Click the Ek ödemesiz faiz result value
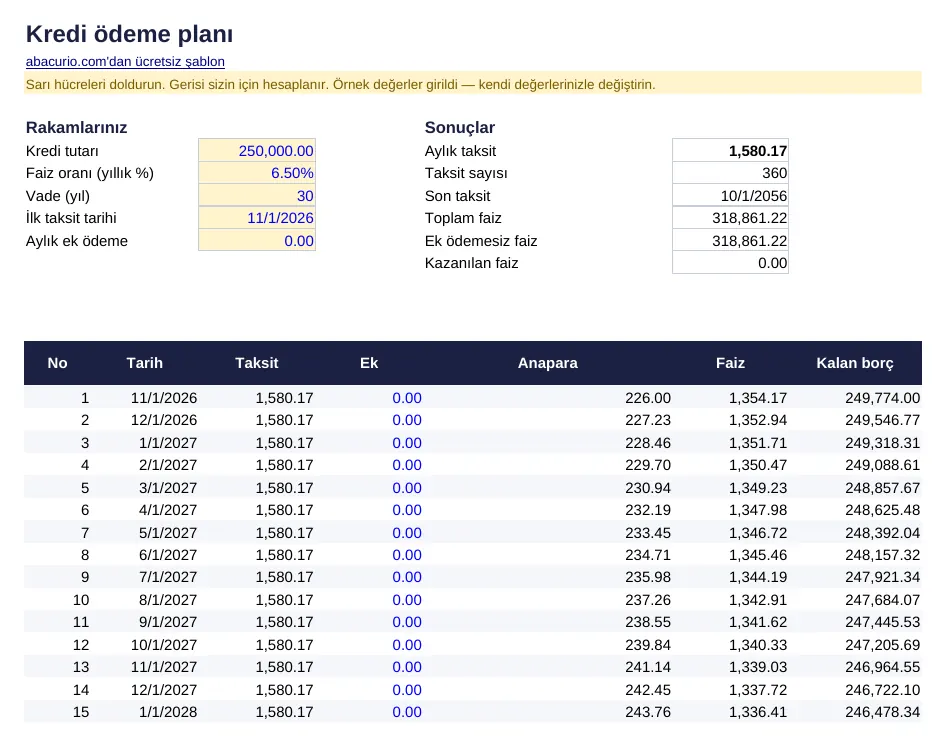 tap(731, 241)
